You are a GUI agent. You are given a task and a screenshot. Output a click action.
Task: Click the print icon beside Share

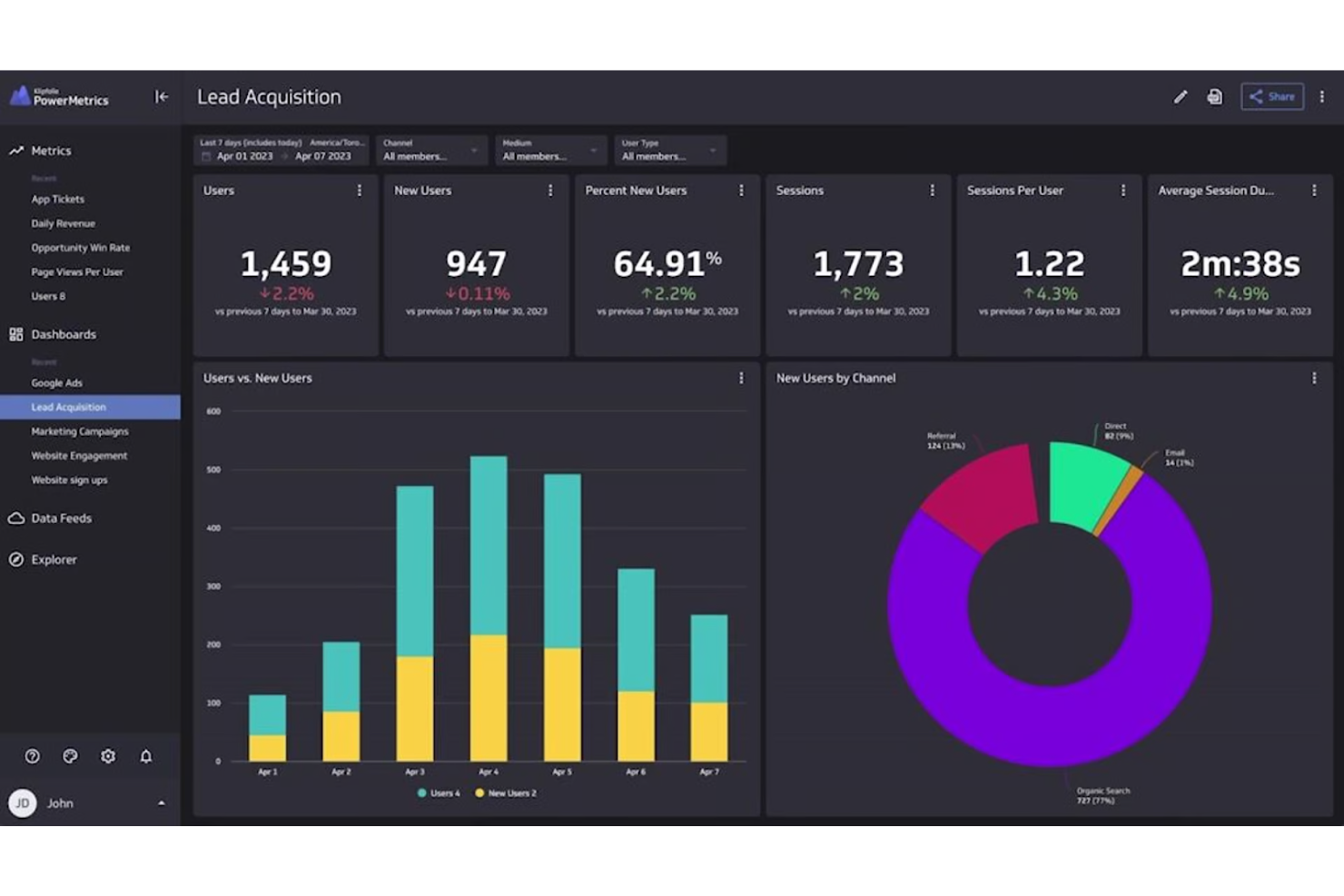tap(1214, 97)
